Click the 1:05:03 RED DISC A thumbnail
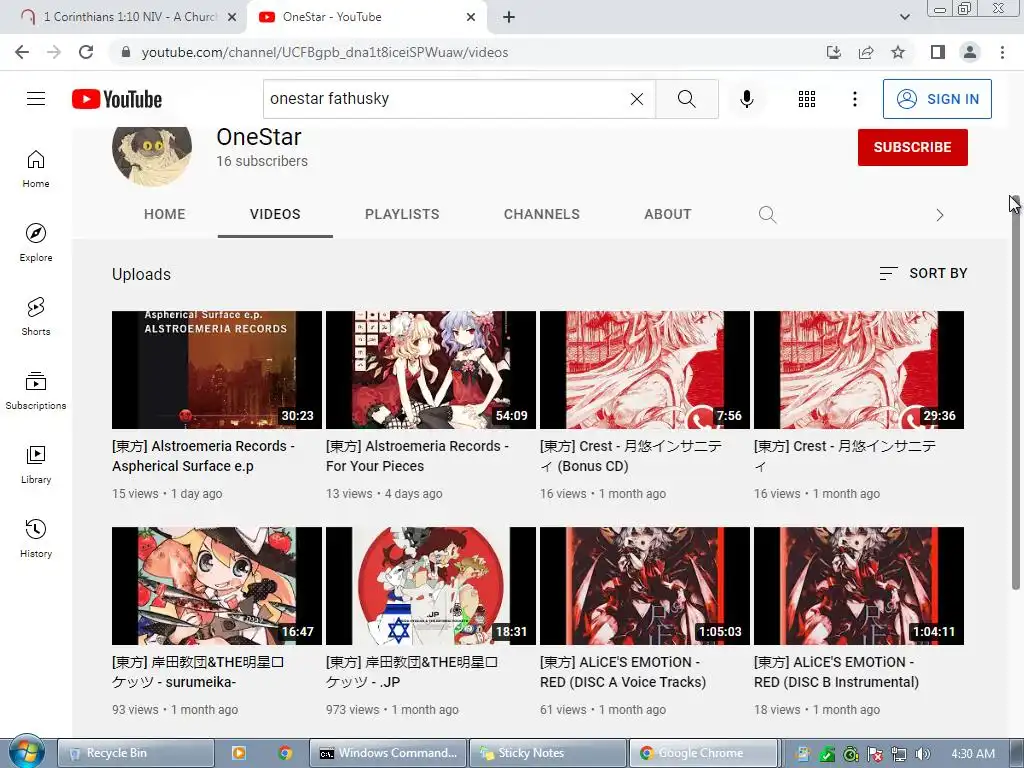Screen dimensions: 1024x768 click(x=645, y=586)
